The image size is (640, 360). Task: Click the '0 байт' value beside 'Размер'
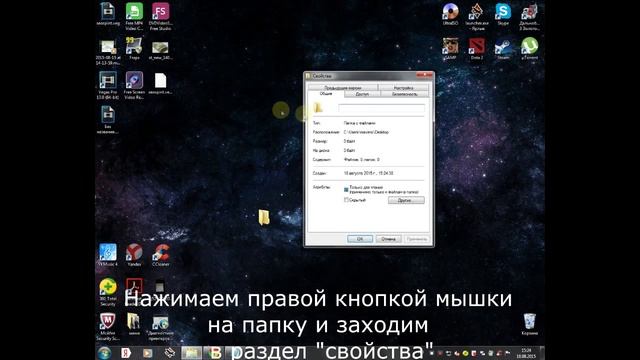pyautogui.click(x=349, y=141)
